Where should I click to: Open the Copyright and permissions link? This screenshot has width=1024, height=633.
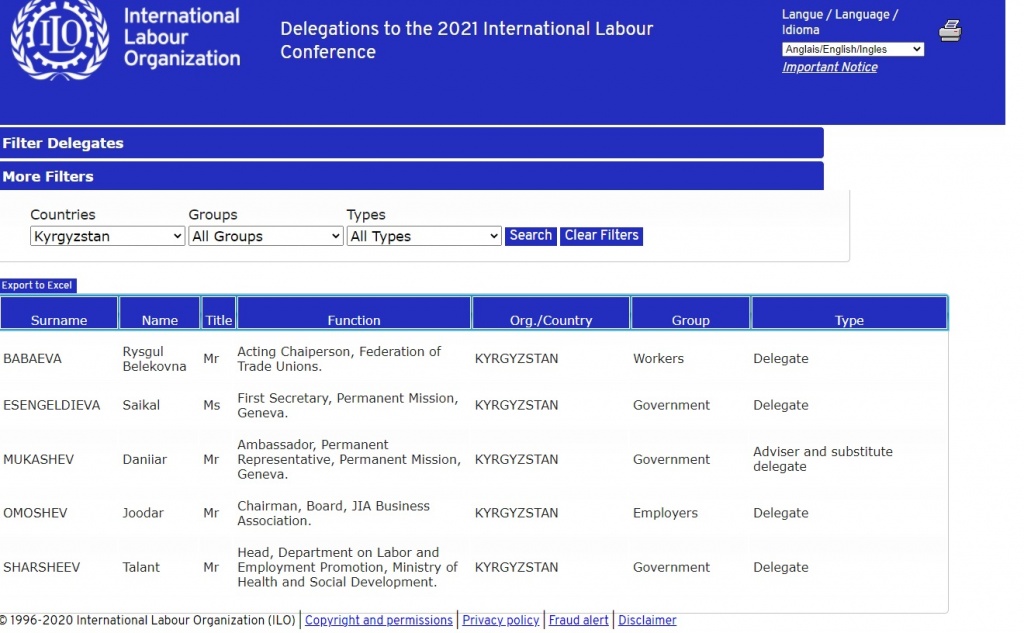coord(378,620)
